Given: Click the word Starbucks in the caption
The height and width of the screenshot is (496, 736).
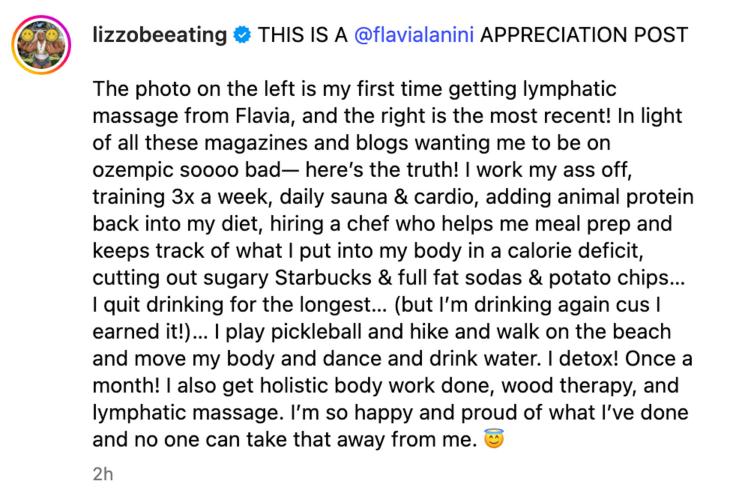Looking at the screenshot, I should pyautogui.click(x=323, y=278).
